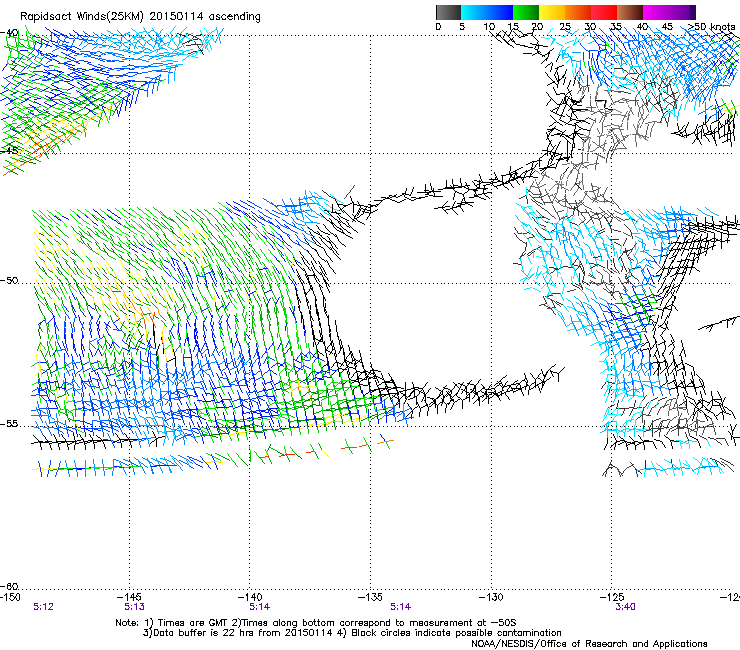Select the magenta 40-45 knots legend color
Image resolution: width=740 pixels, height=650 pixels.
(656, 12)
